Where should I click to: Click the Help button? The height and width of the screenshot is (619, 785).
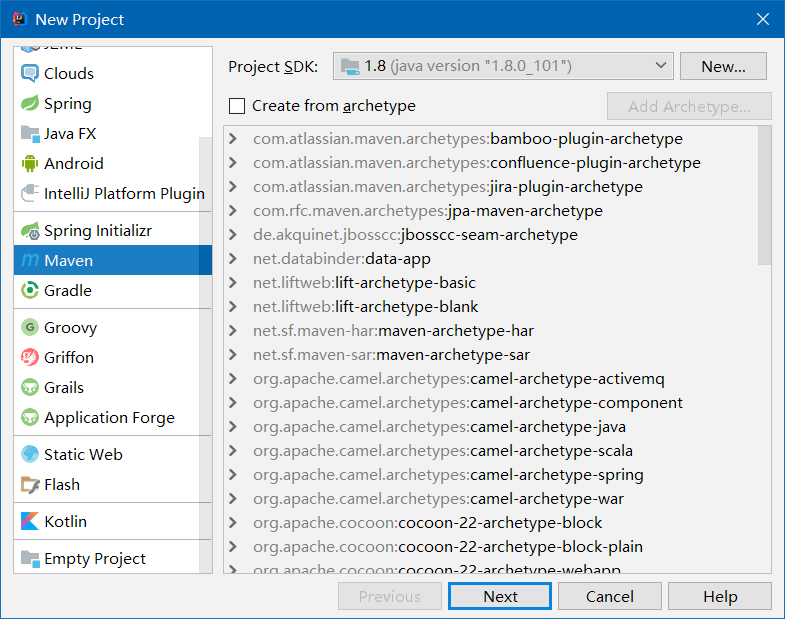(x=720, y=596)
